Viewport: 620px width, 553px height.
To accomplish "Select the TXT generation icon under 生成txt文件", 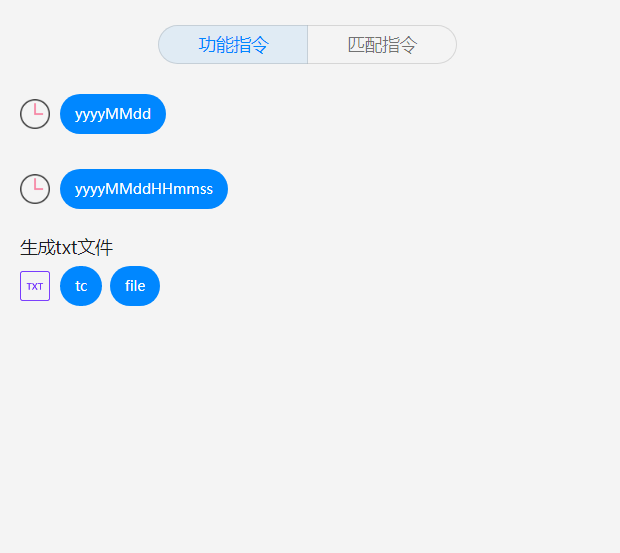I will (x=35, y=286).
